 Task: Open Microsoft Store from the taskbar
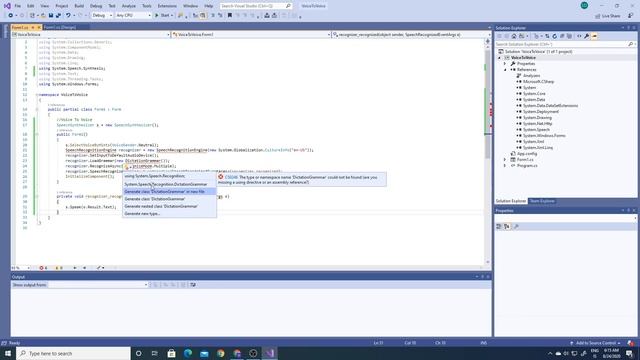pos(171,353)
